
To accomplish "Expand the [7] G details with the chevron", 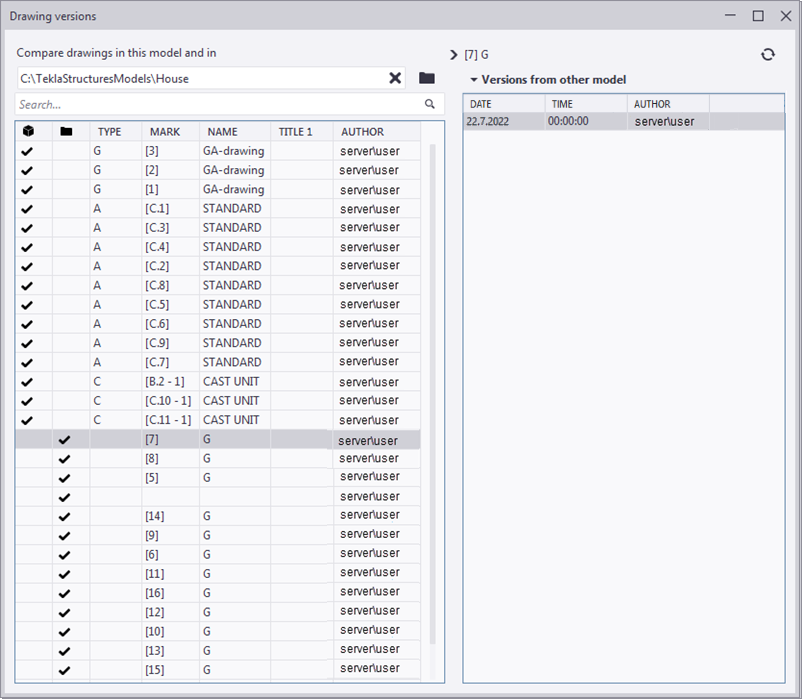I will click(x=452, y=55).
